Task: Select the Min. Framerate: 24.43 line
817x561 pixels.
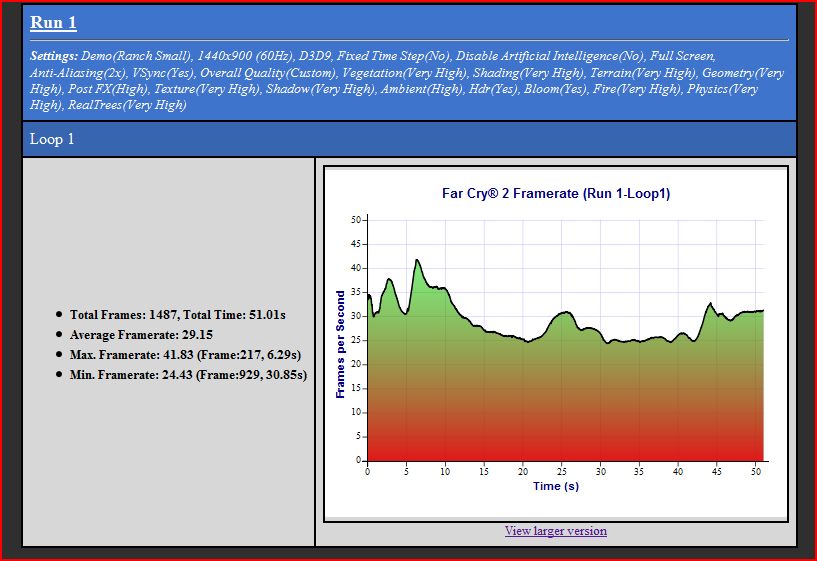Action: pyautogui.click(x=188, y=375)
